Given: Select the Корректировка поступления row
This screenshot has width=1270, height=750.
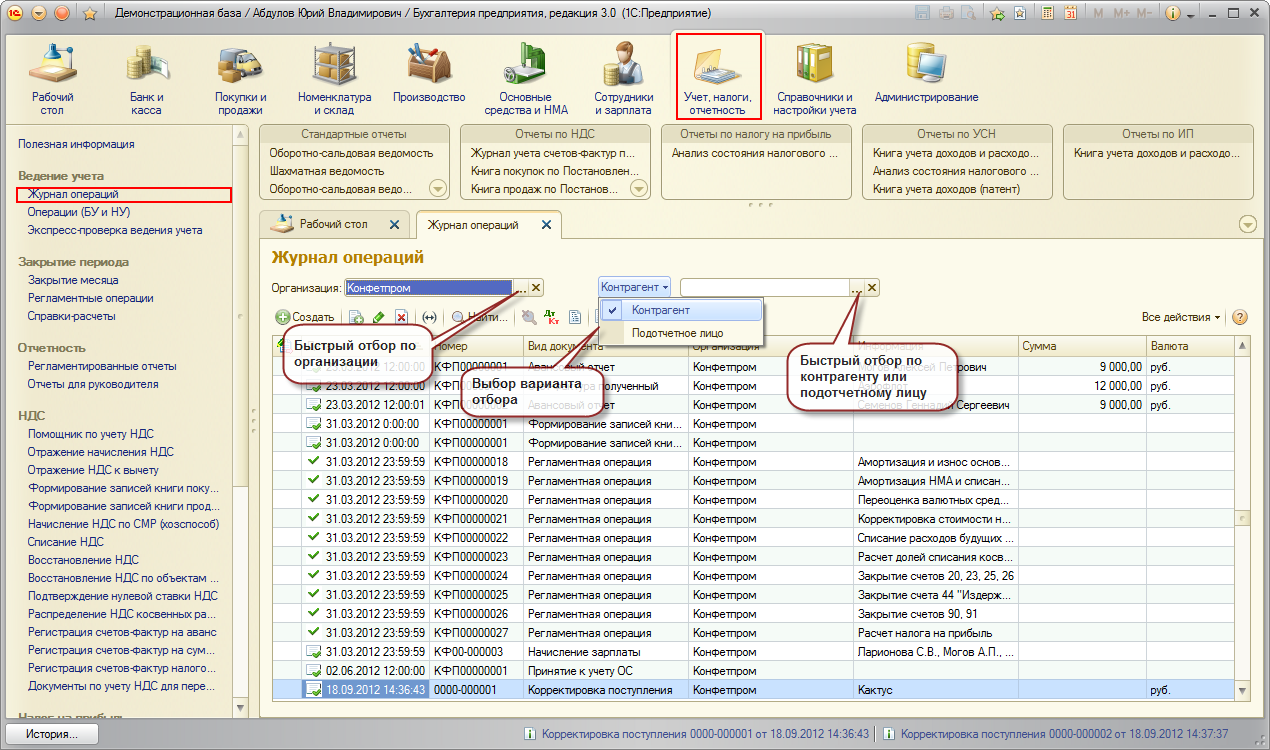Looking at the screenshot, I should (754, 690).
